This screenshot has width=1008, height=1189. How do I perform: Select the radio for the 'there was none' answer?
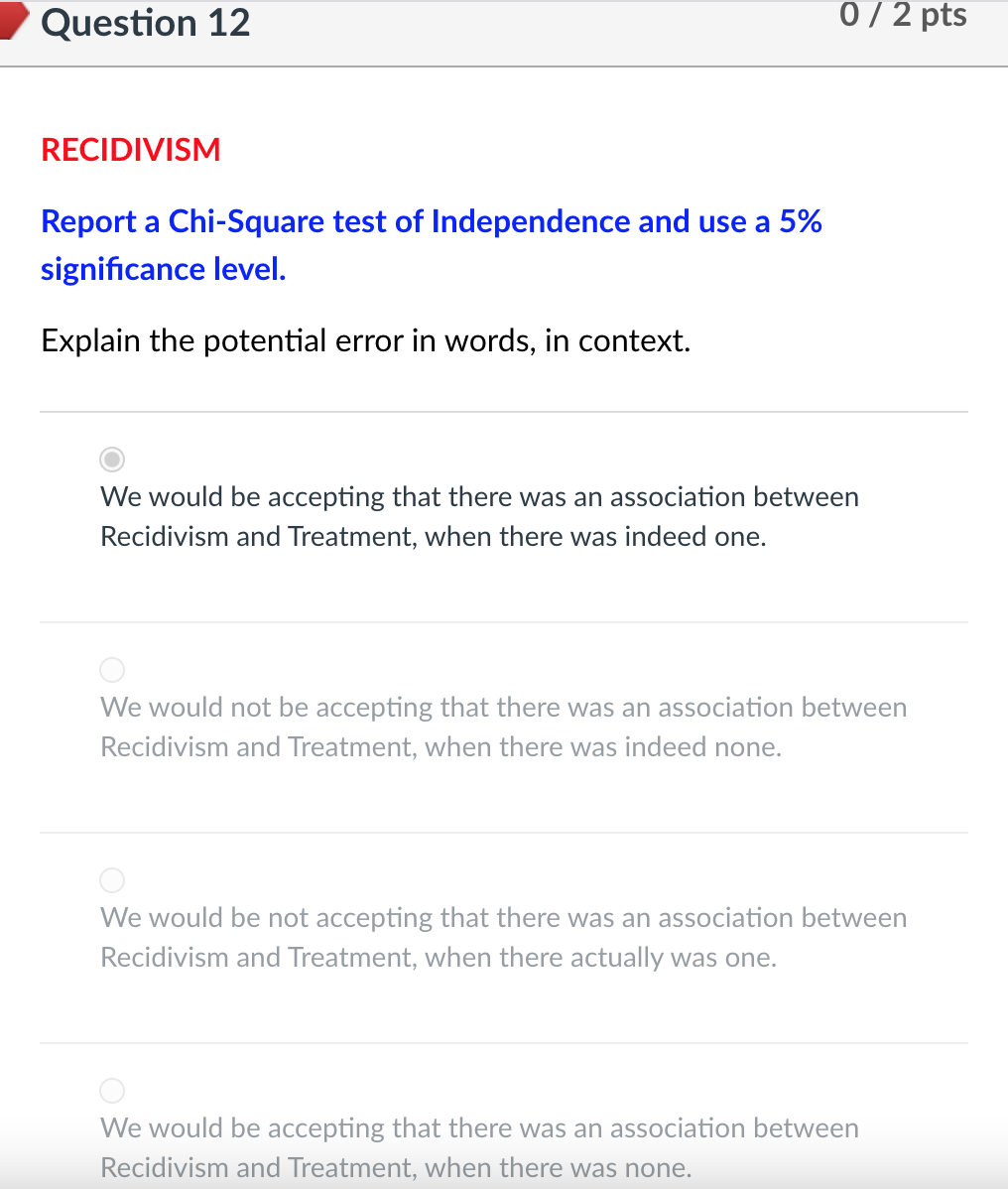click(112, 1090)
